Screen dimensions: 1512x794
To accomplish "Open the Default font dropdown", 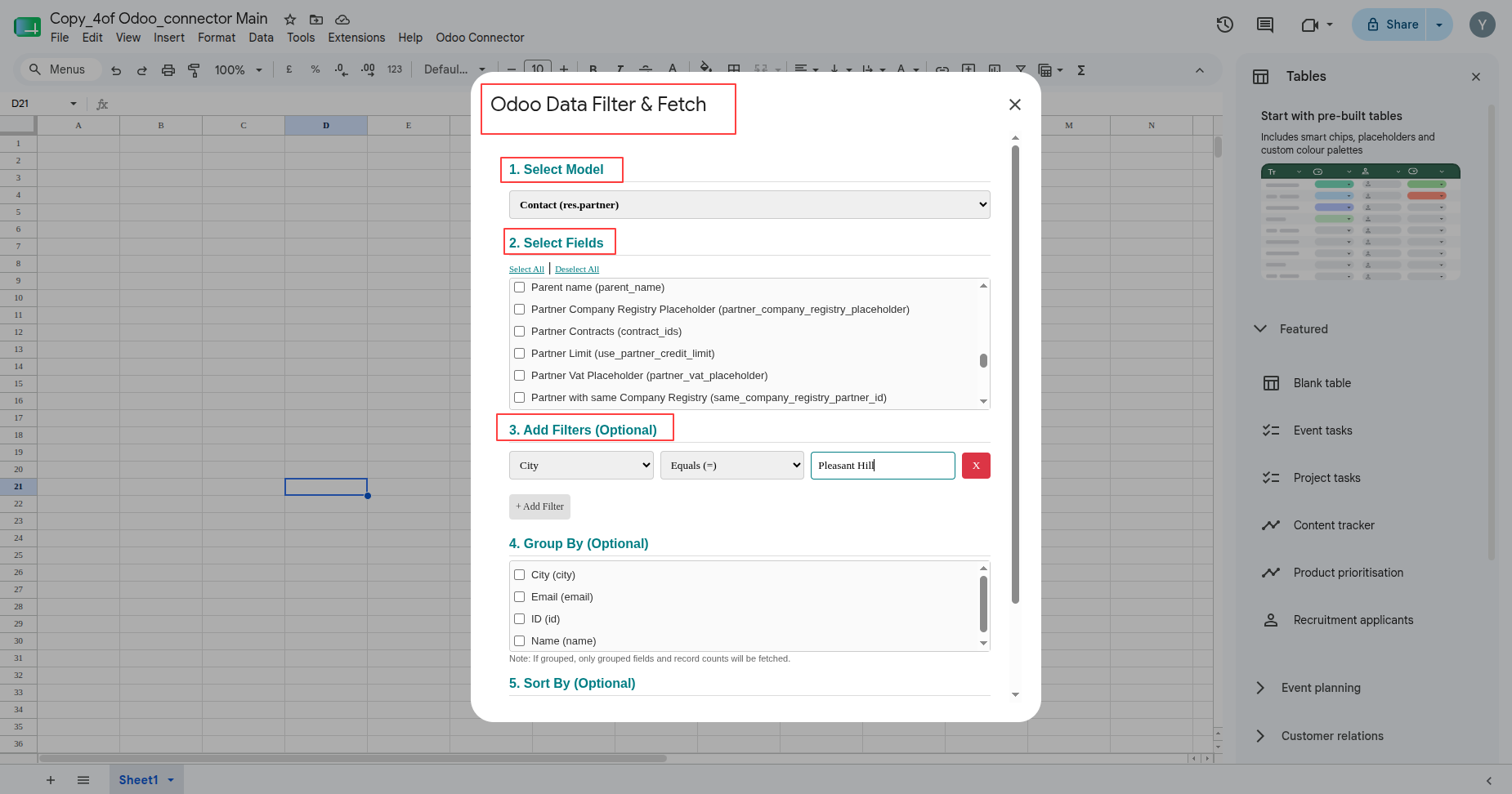I will tap(454, 70).
